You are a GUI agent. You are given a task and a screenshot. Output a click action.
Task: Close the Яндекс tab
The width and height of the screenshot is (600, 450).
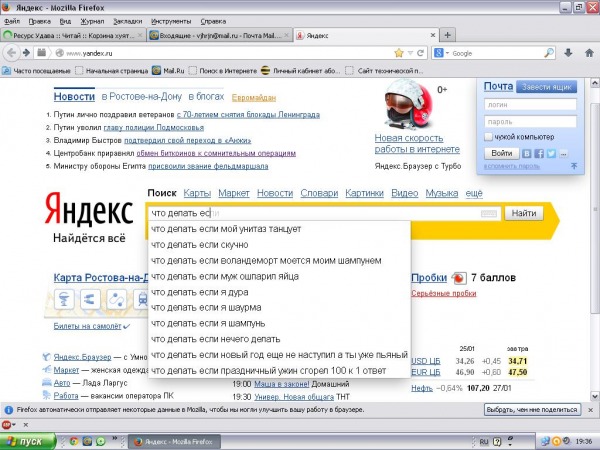pyautogui.click(x=433, y=35)
